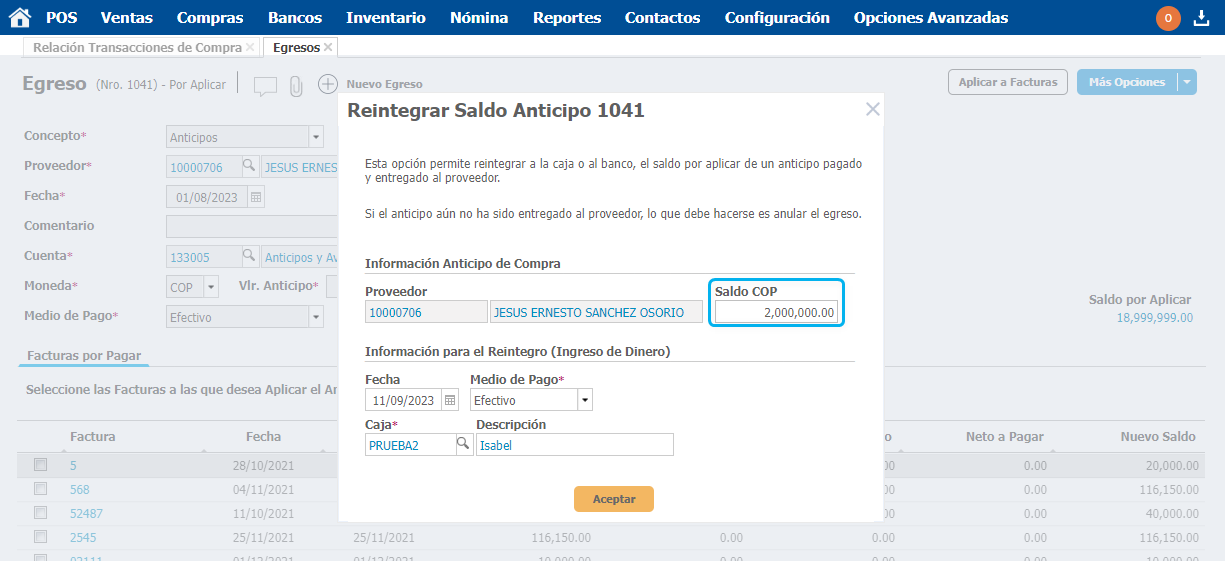Click the plus icon for Nuevo Egreso
The height and width of the screenshot is (564, 1225).
pos(328,85)
